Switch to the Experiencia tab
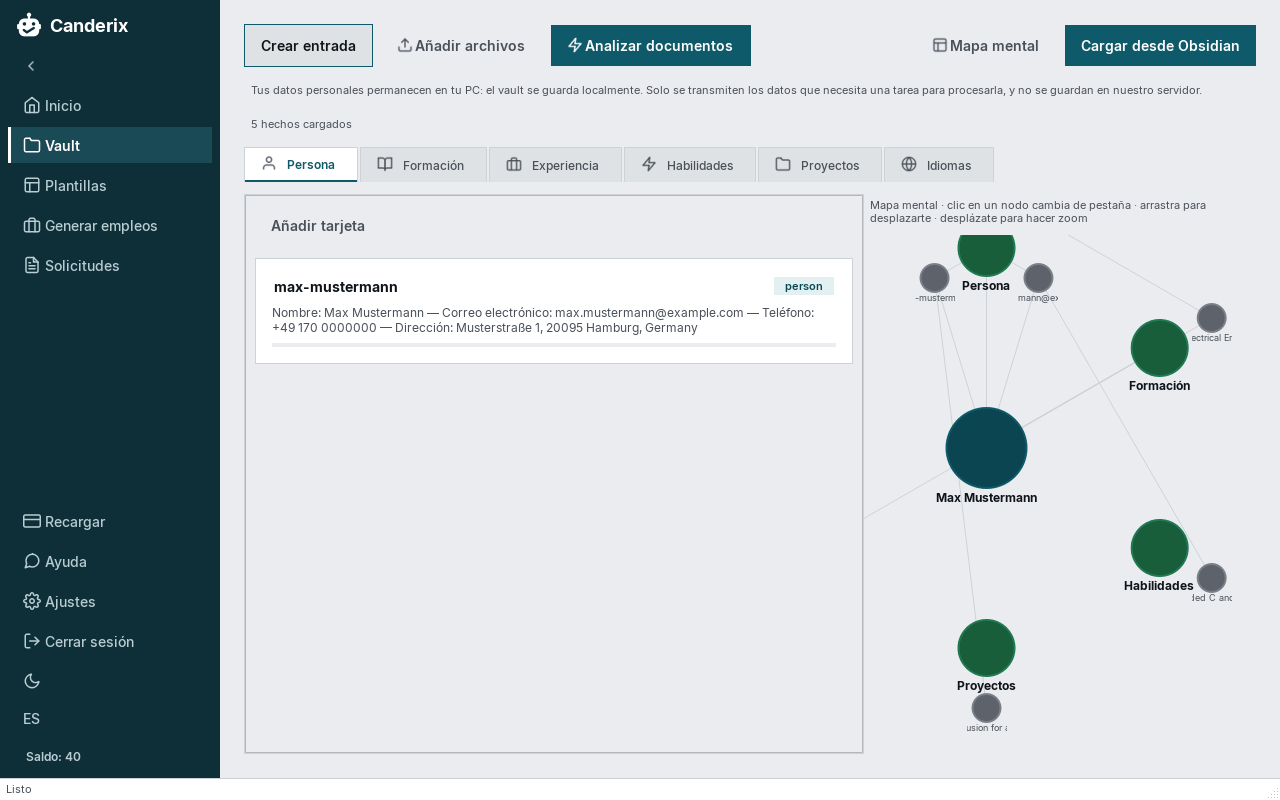Viewport: 1280px width, 800px height. click(555, 165)
